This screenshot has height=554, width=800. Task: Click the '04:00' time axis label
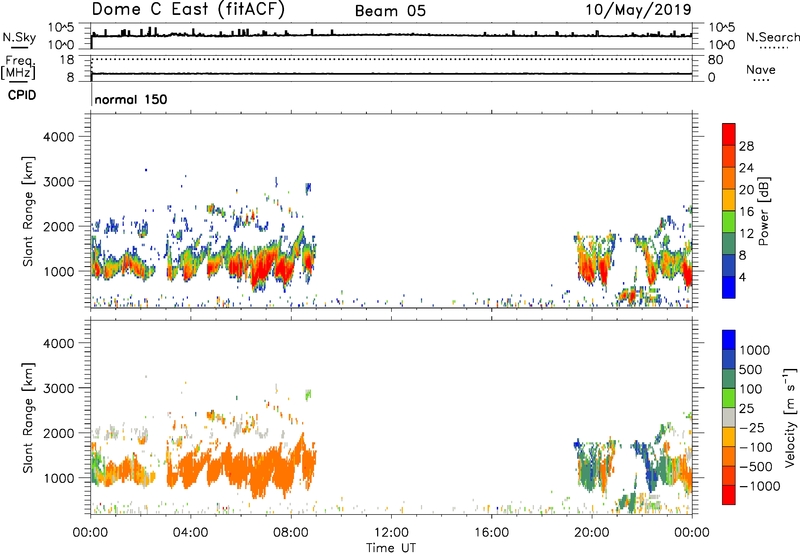pyautogui.click(x=190, y=533)
